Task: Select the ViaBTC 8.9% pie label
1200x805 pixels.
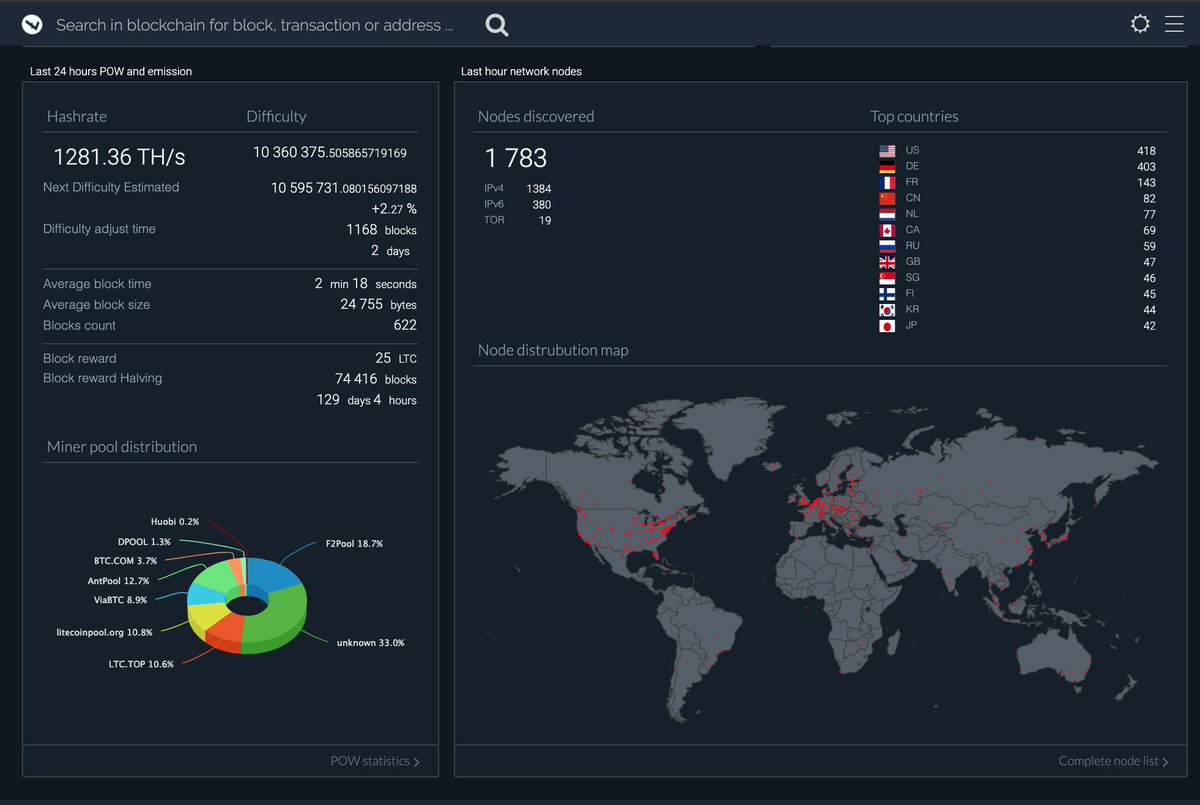Action: [121, 600]
